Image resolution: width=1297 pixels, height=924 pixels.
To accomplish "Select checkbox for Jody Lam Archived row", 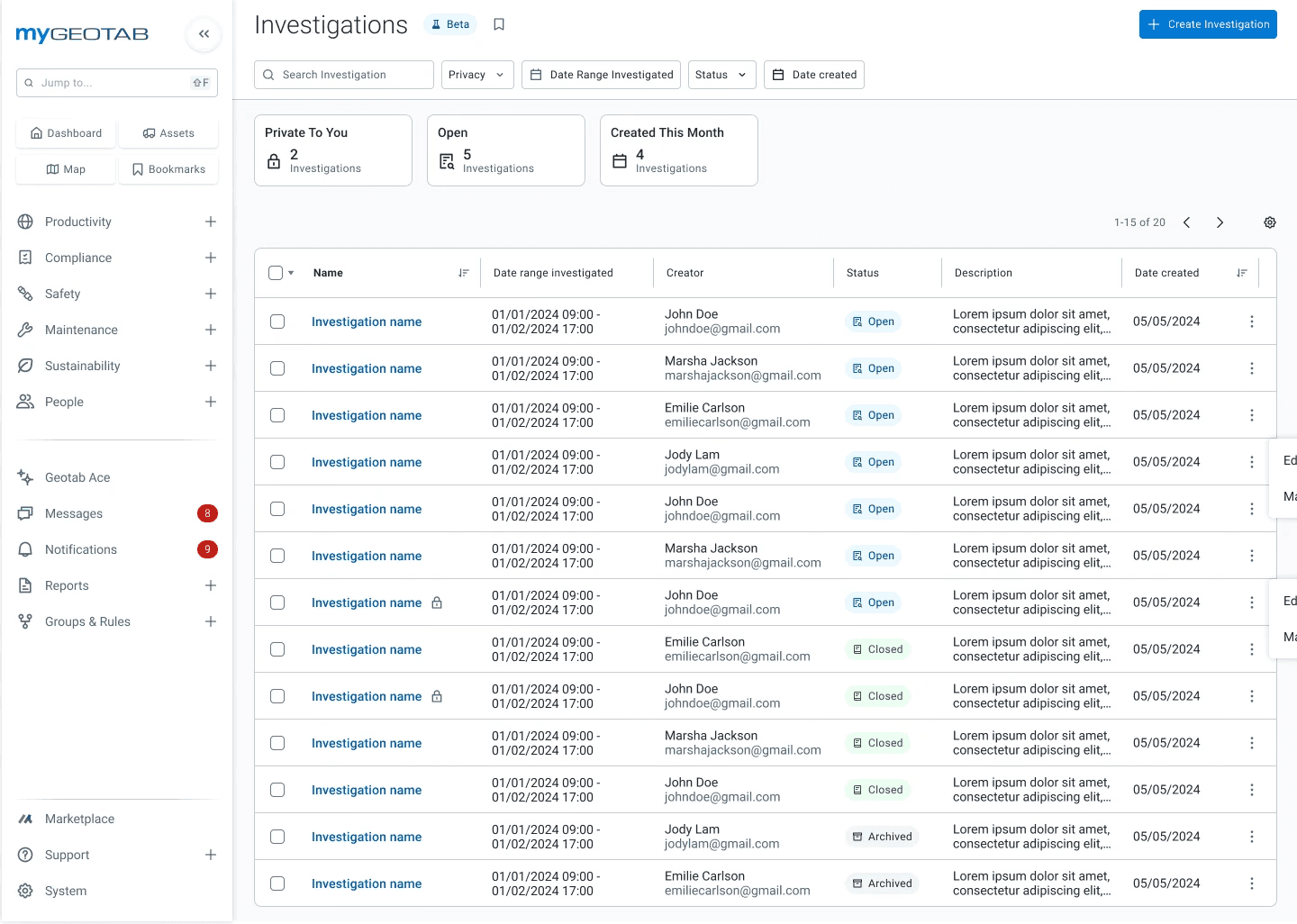I will tap(277, 837).
